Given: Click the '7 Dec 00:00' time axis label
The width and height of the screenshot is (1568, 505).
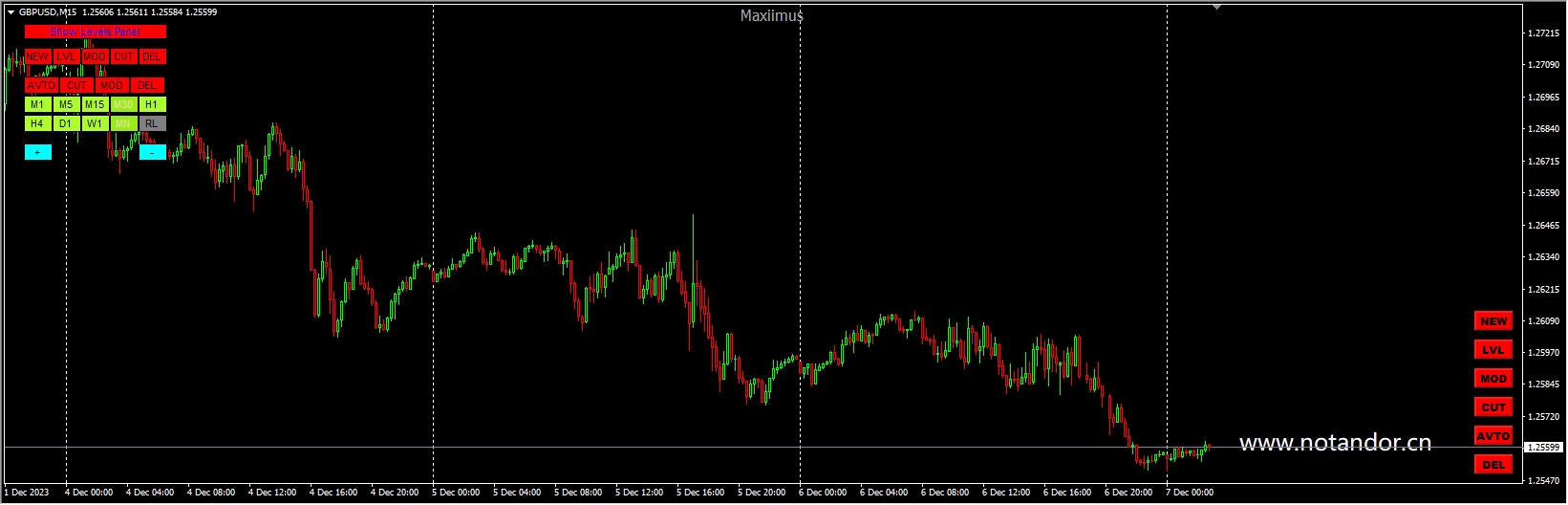Looking at the screenshot, I should pos(1190,493).
